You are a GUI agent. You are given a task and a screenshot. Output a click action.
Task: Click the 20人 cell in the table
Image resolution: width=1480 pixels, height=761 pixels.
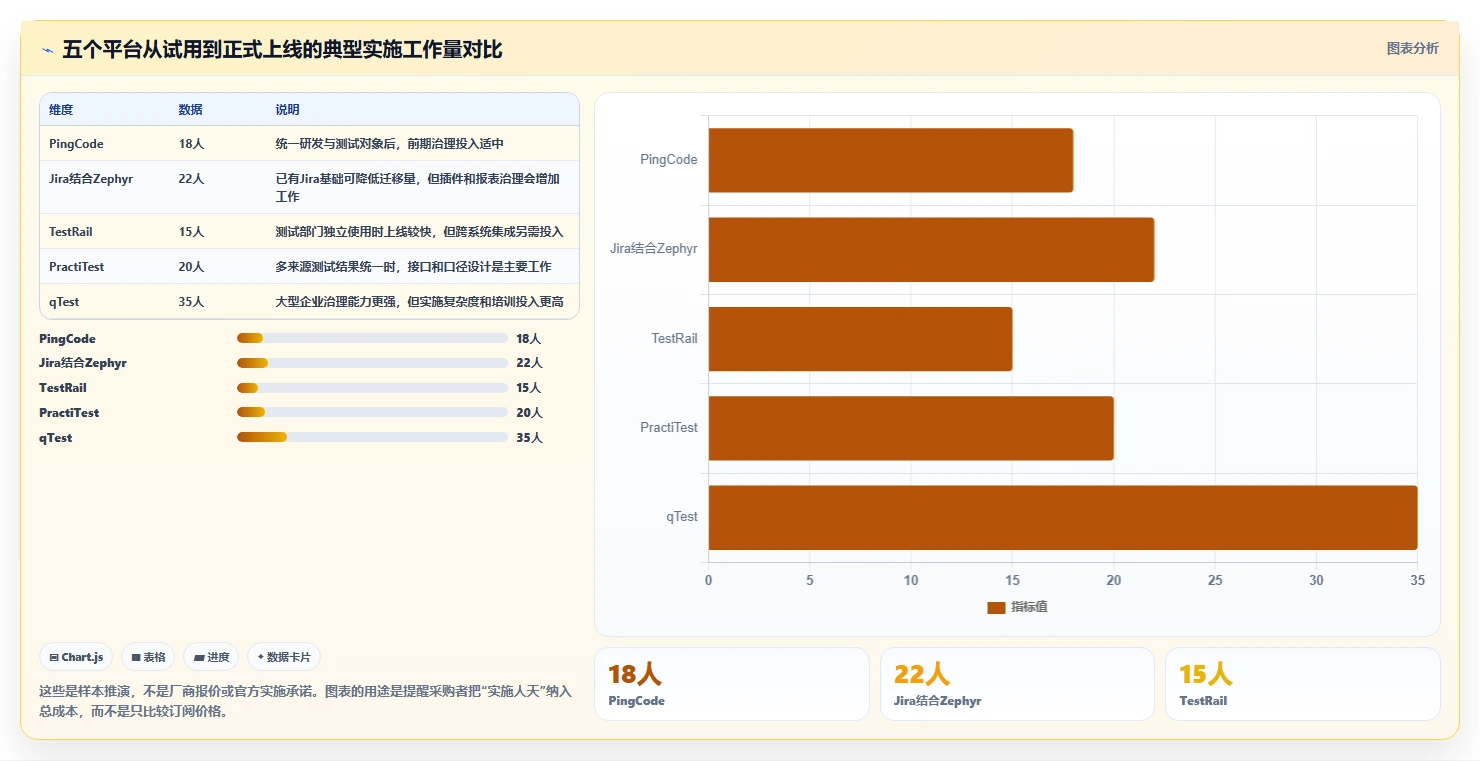tap(191, 267)
